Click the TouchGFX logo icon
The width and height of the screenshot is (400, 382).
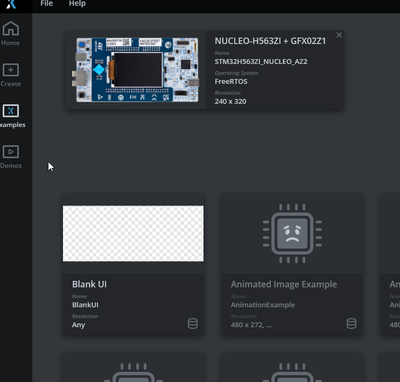(11, 4)
